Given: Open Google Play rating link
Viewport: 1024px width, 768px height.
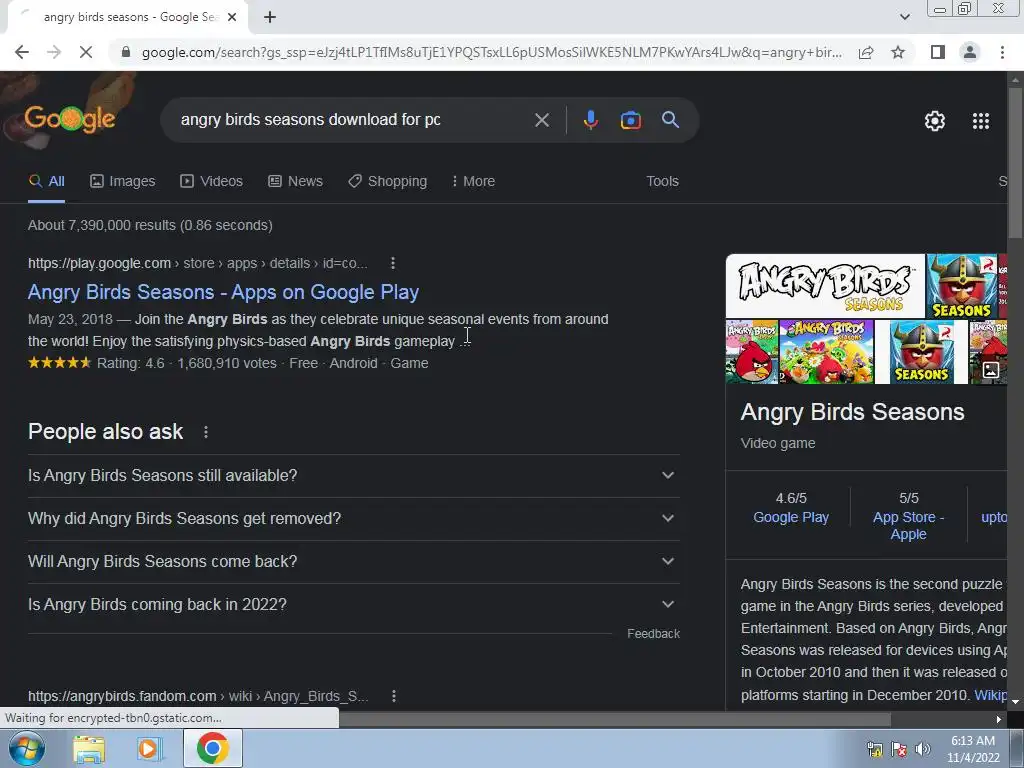Looking at the screenshot, I should [791, 517].
